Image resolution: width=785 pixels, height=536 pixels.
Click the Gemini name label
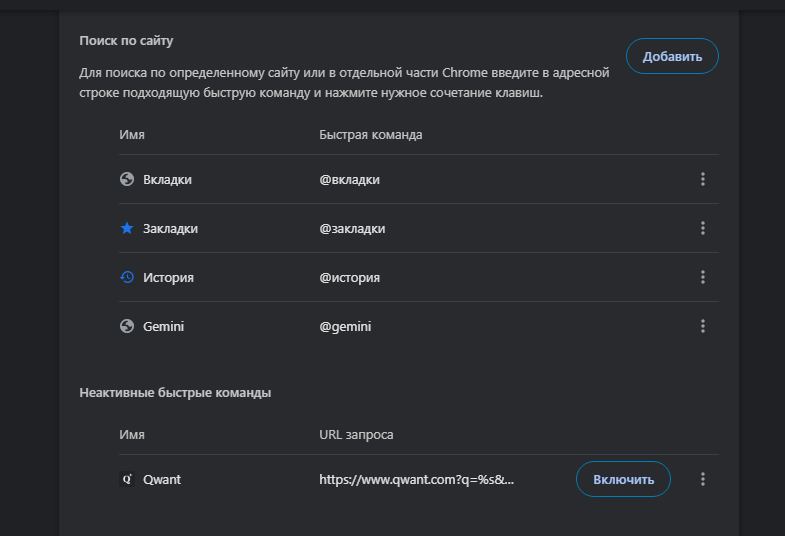[164, 326]
